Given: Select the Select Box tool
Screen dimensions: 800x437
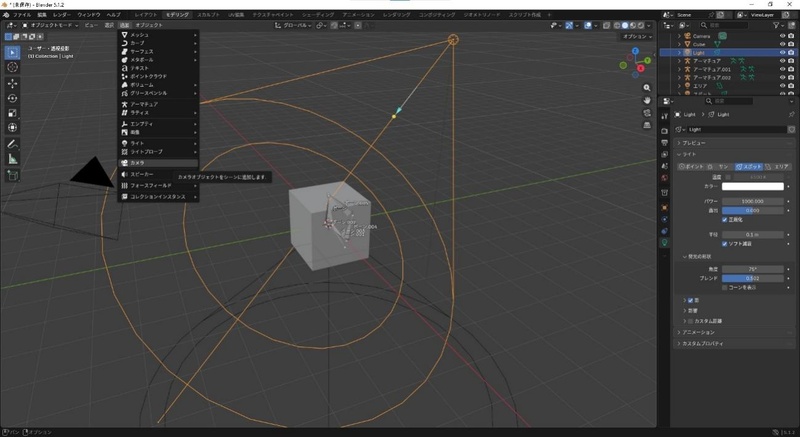Looking at the screenshot, I should point(13,53).
